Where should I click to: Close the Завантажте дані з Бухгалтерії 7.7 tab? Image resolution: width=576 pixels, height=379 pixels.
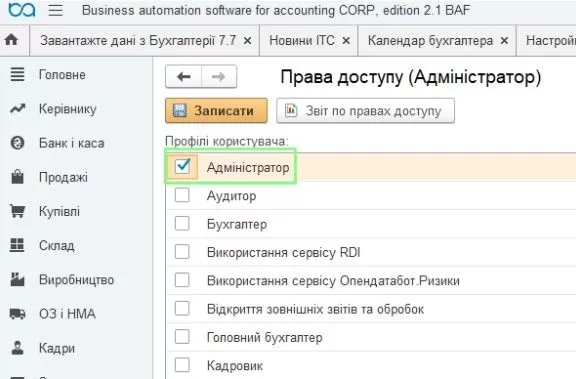tap(248, 40)
